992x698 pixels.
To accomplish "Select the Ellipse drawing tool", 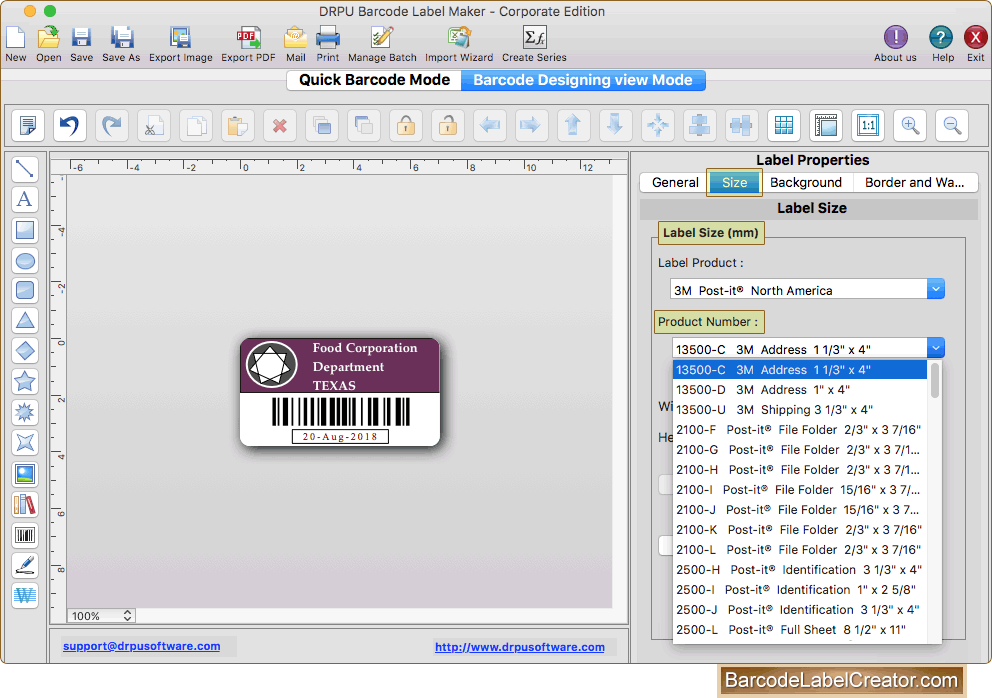I will 25,260.
